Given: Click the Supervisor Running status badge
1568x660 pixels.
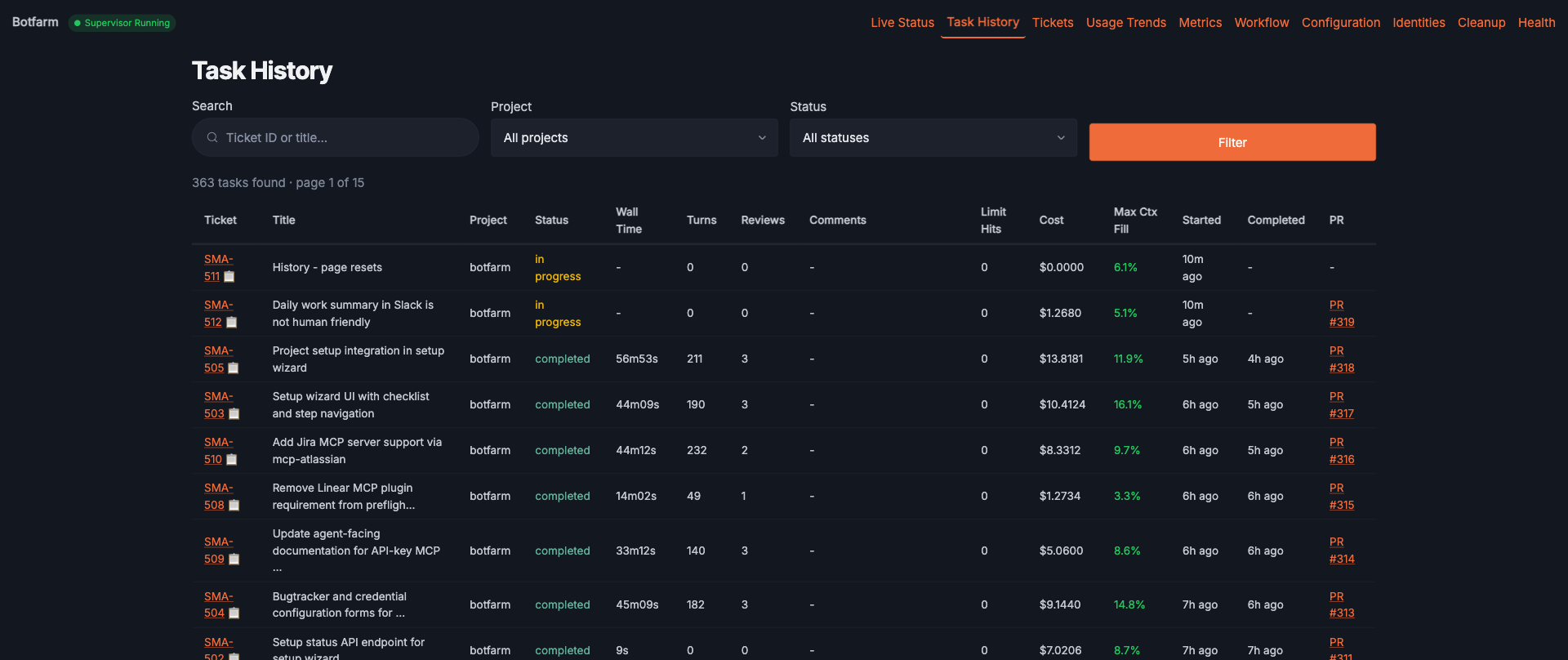Looking at the screenshot, I should [122, 23].
